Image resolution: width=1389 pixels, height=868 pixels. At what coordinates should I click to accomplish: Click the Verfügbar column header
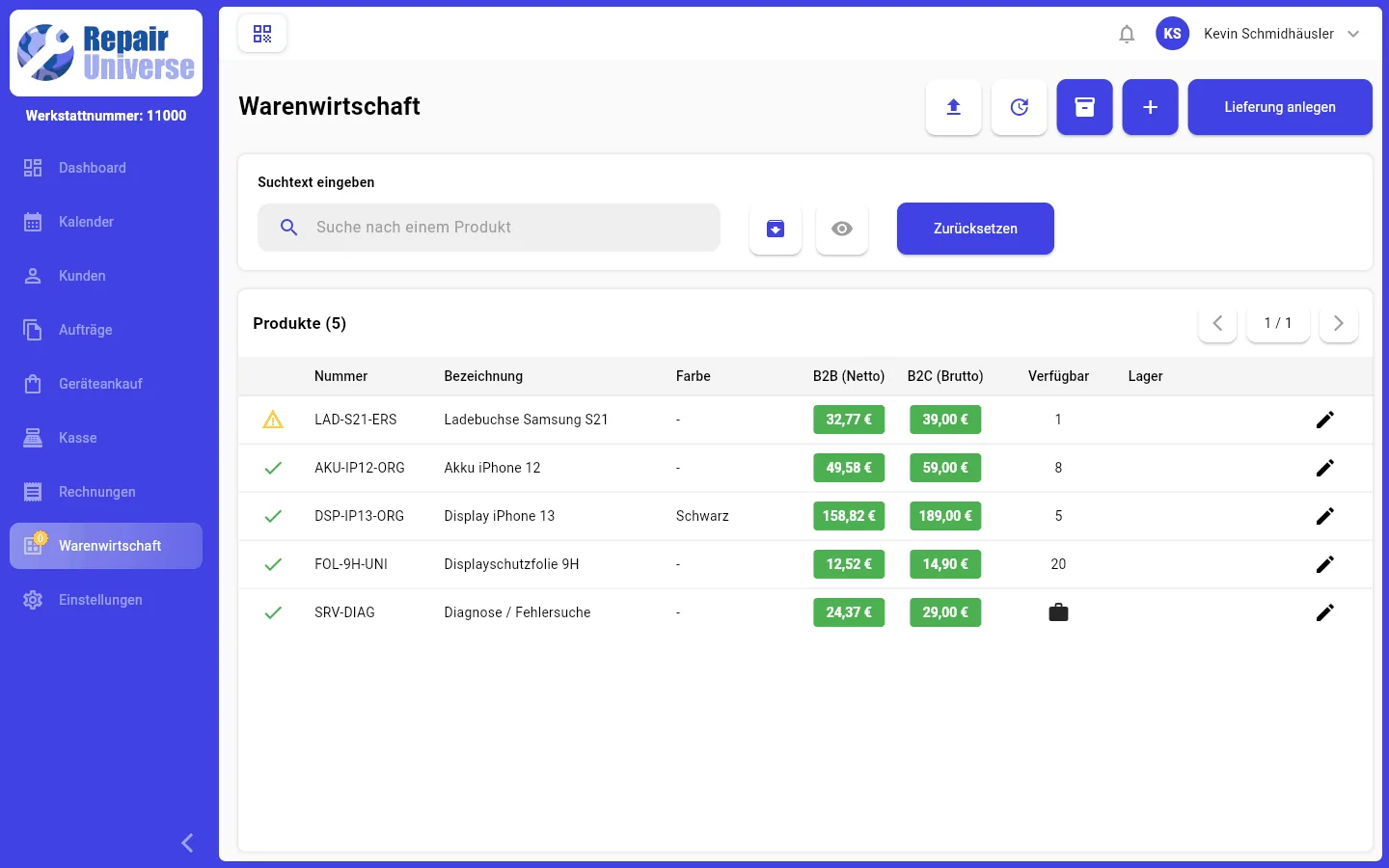pyautogui.click(x=1058, y=376)
